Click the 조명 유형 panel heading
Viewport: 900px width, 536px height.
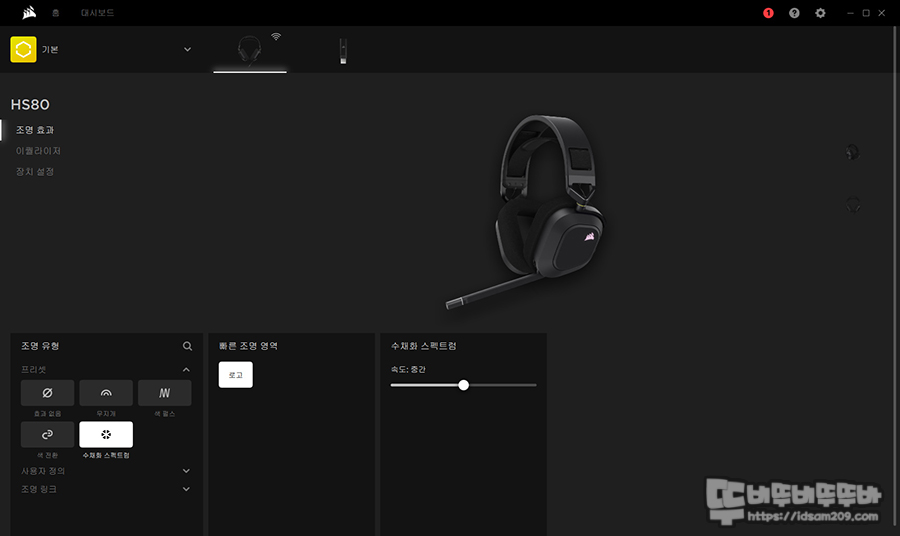point(40,346)
